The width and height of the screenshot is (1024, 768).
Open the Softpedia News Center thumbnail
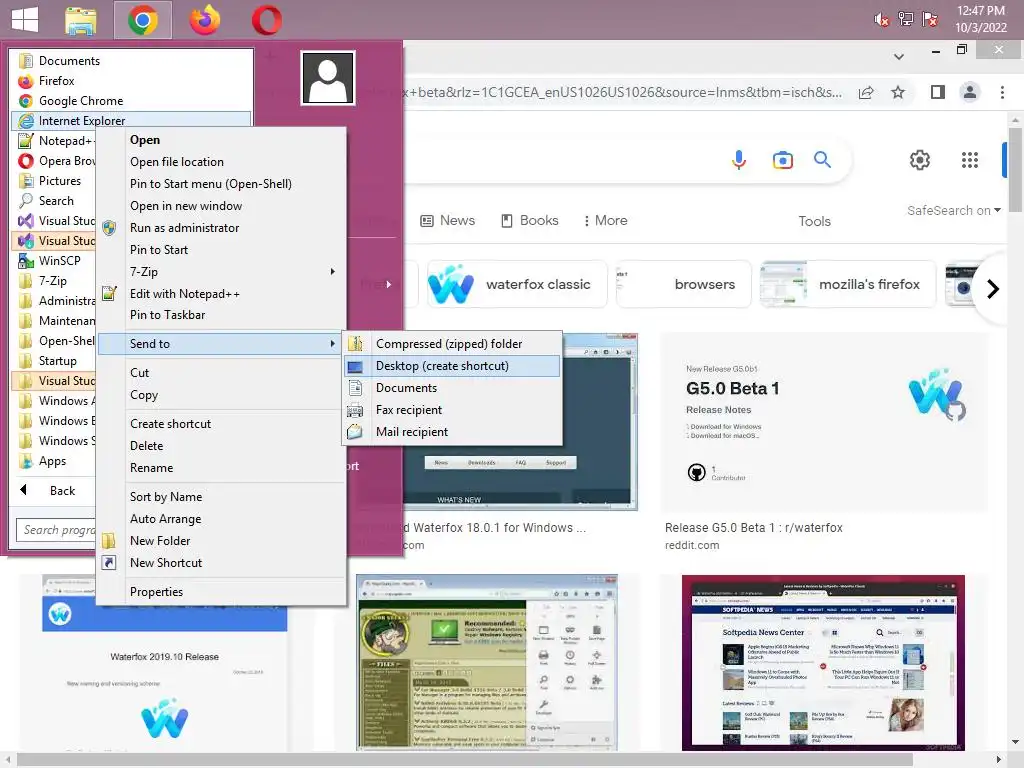(x=823, y=663)
